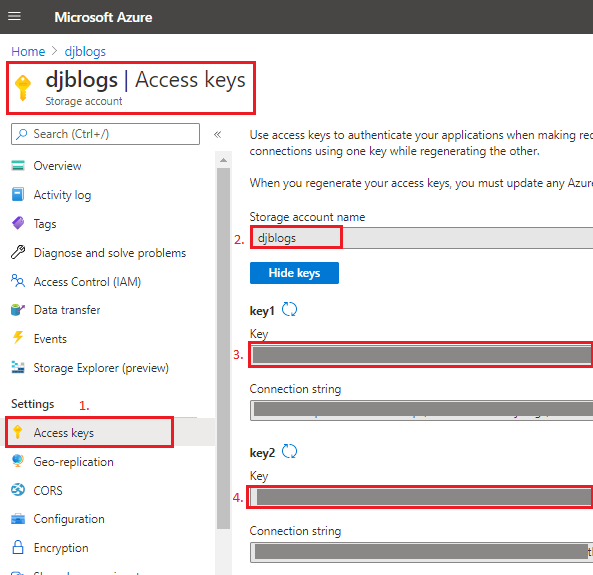Click Storage account name field djblogs
The image size is (593, 575).
(421, 238)
